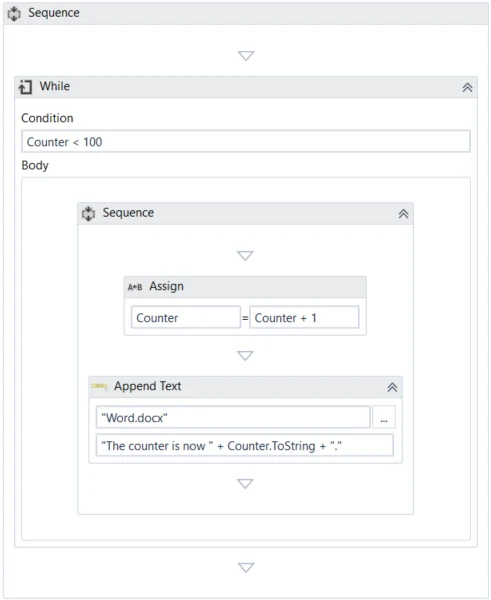Collapse the inner Sequence activity
Screen dimensions: 491x600
[403, 214]
